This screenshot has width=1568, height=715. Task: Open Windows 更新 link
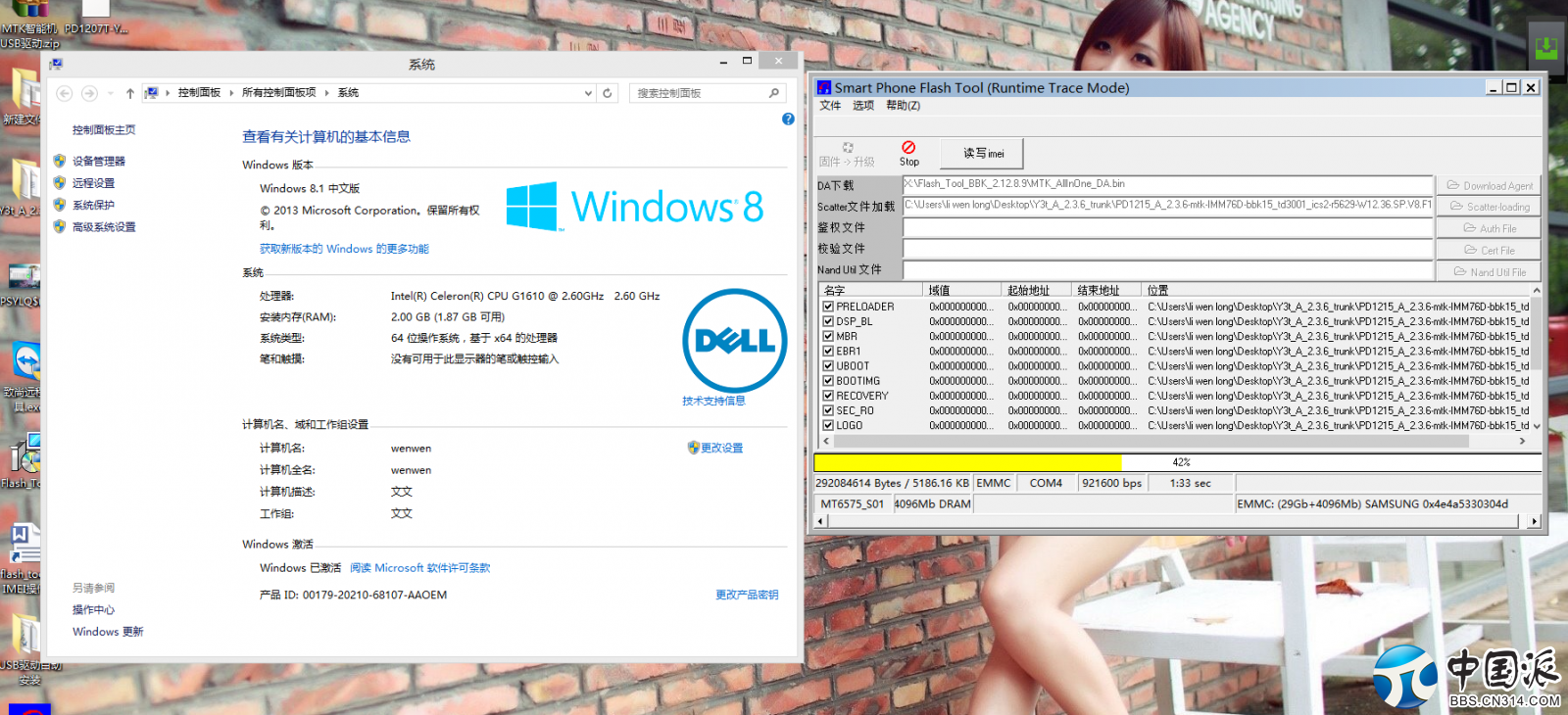pyautogui.click(x=108, y=632)
